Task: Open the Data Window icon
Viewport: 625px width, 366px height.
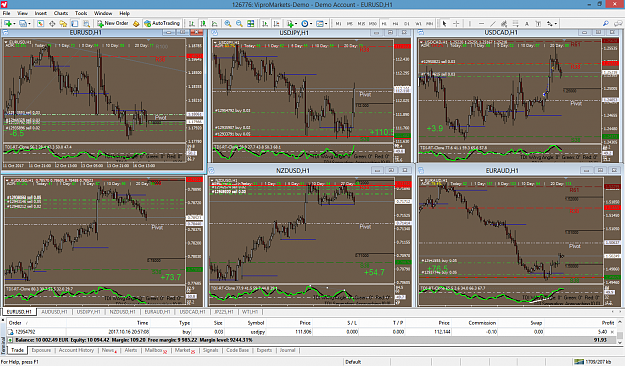Action: [x=52, y=24]
